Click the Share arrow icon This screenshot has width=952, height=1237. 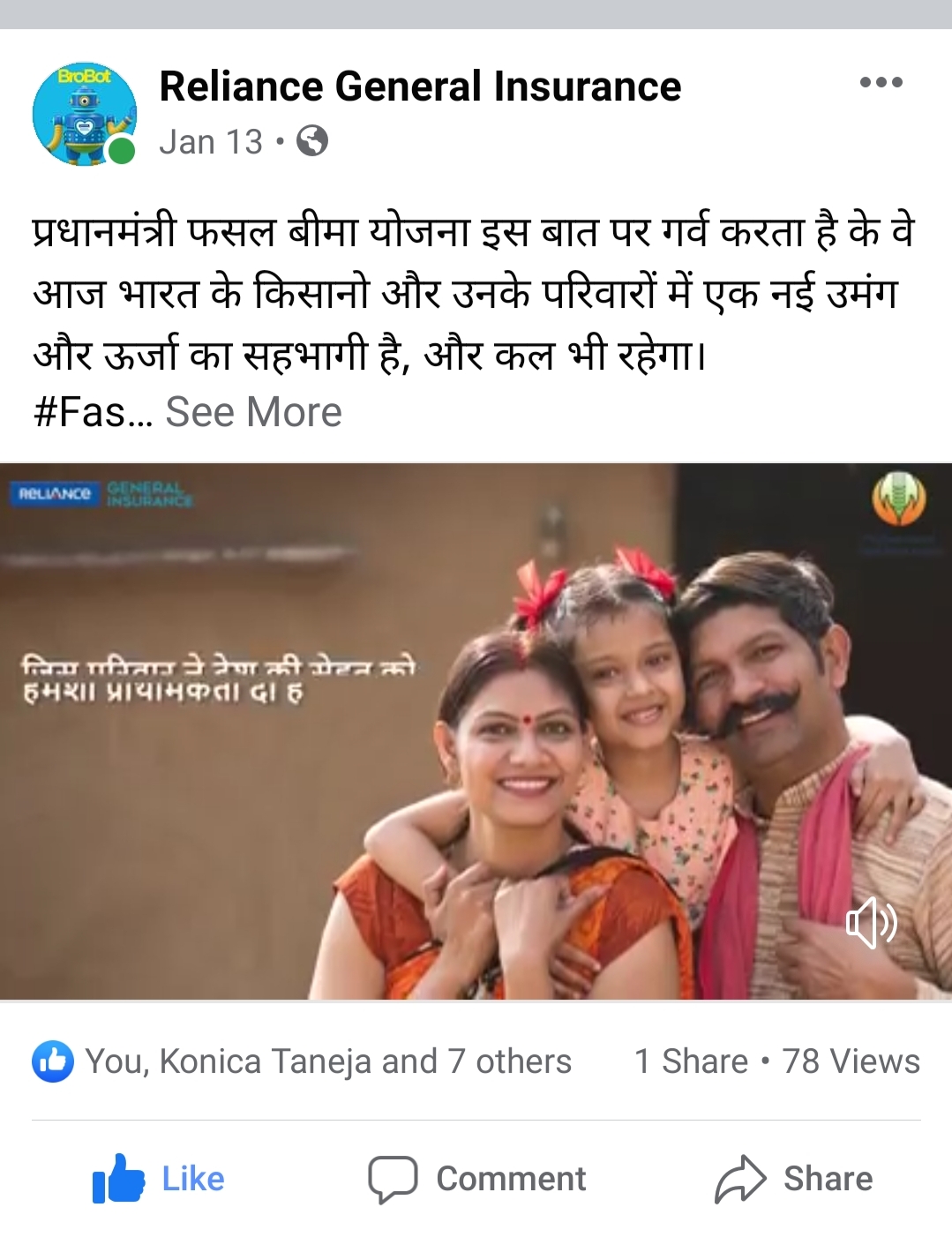[740, 1179]
